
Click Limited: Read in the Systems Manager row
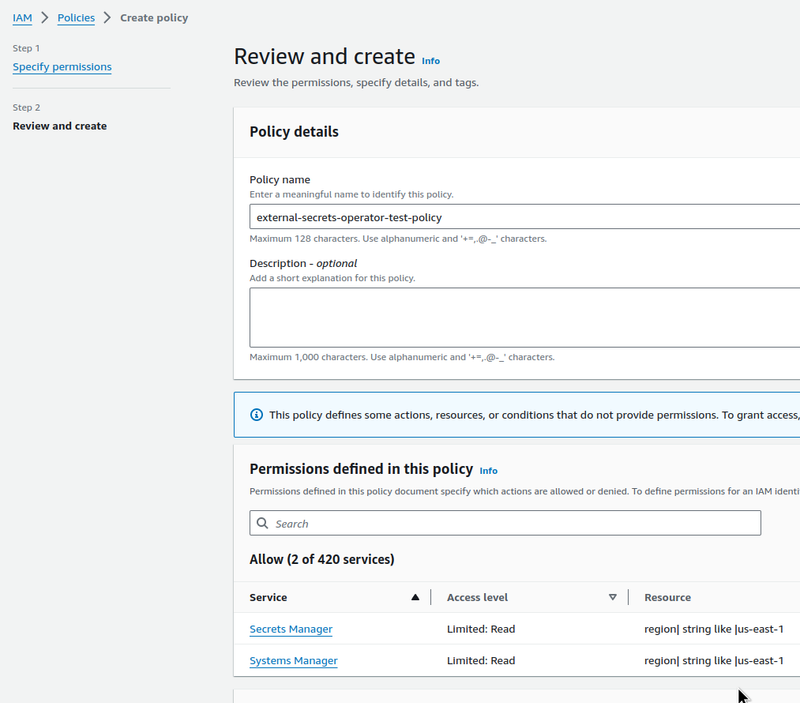[x=481, y=661]
